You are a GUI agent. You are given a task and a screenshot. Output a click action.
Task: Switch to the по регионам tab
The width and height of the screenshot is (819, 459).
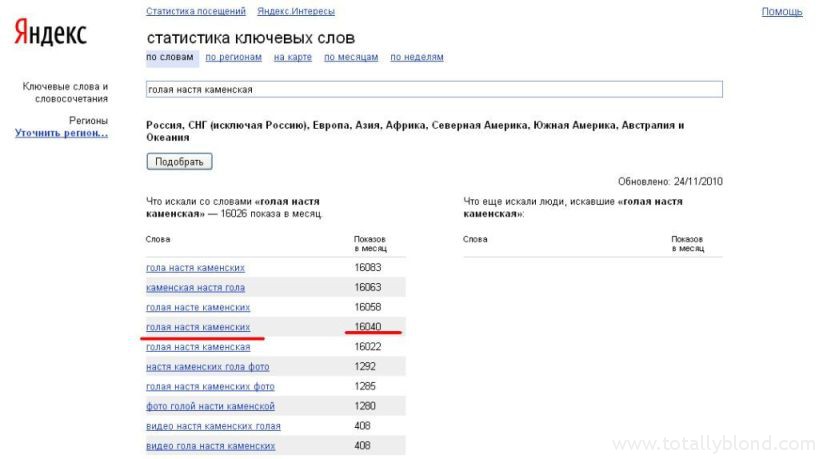[x=233, y=57]
